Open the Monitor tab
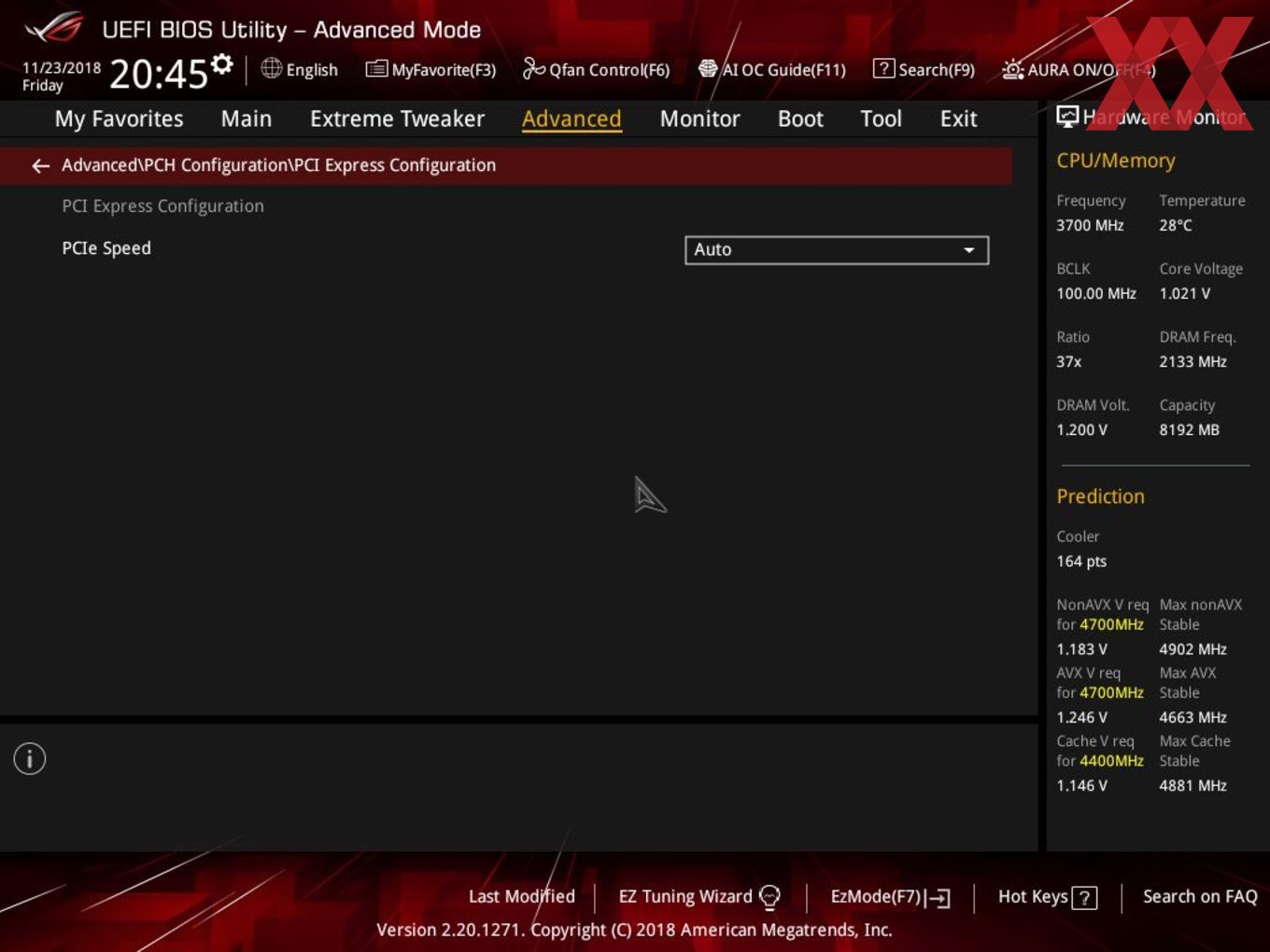 [x=699, y=119]
